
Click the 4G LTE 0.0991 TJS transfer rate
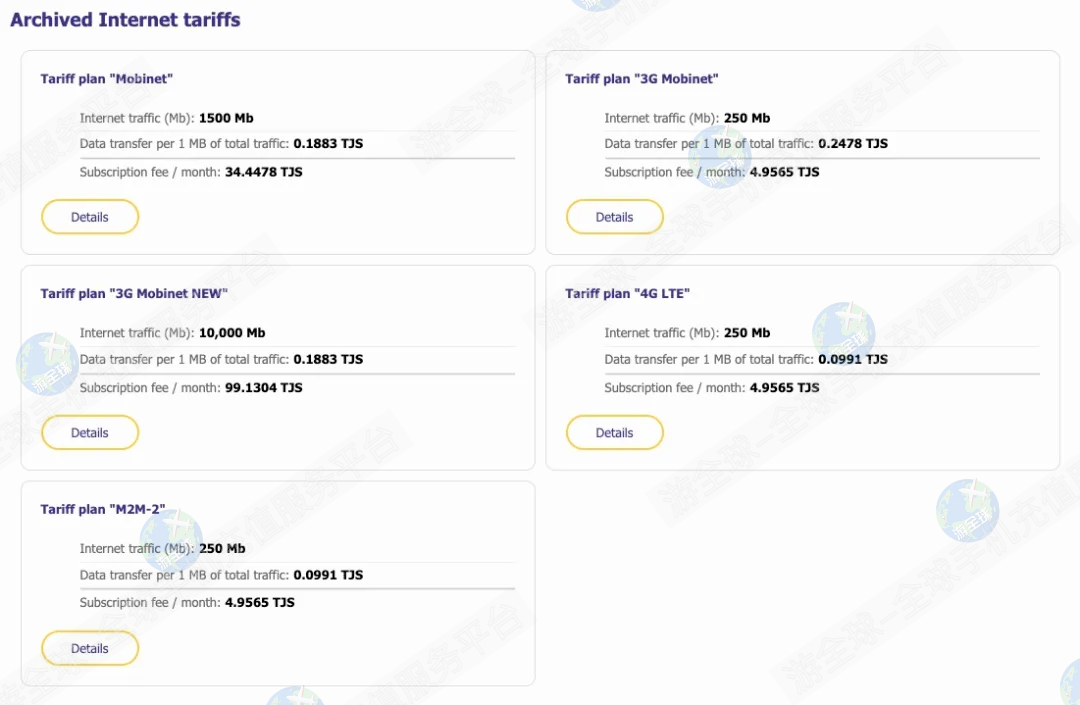[x=852, y=359]
